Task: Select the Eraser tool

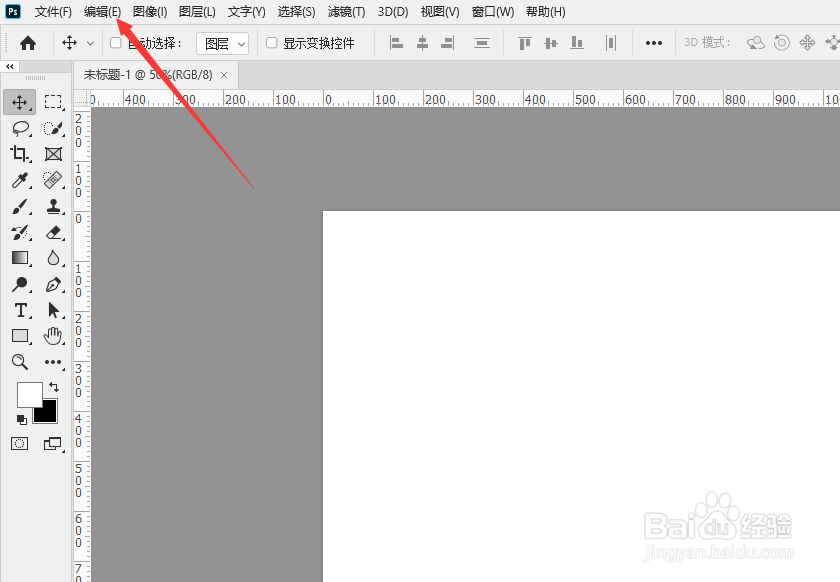Action: coord(53,232)
